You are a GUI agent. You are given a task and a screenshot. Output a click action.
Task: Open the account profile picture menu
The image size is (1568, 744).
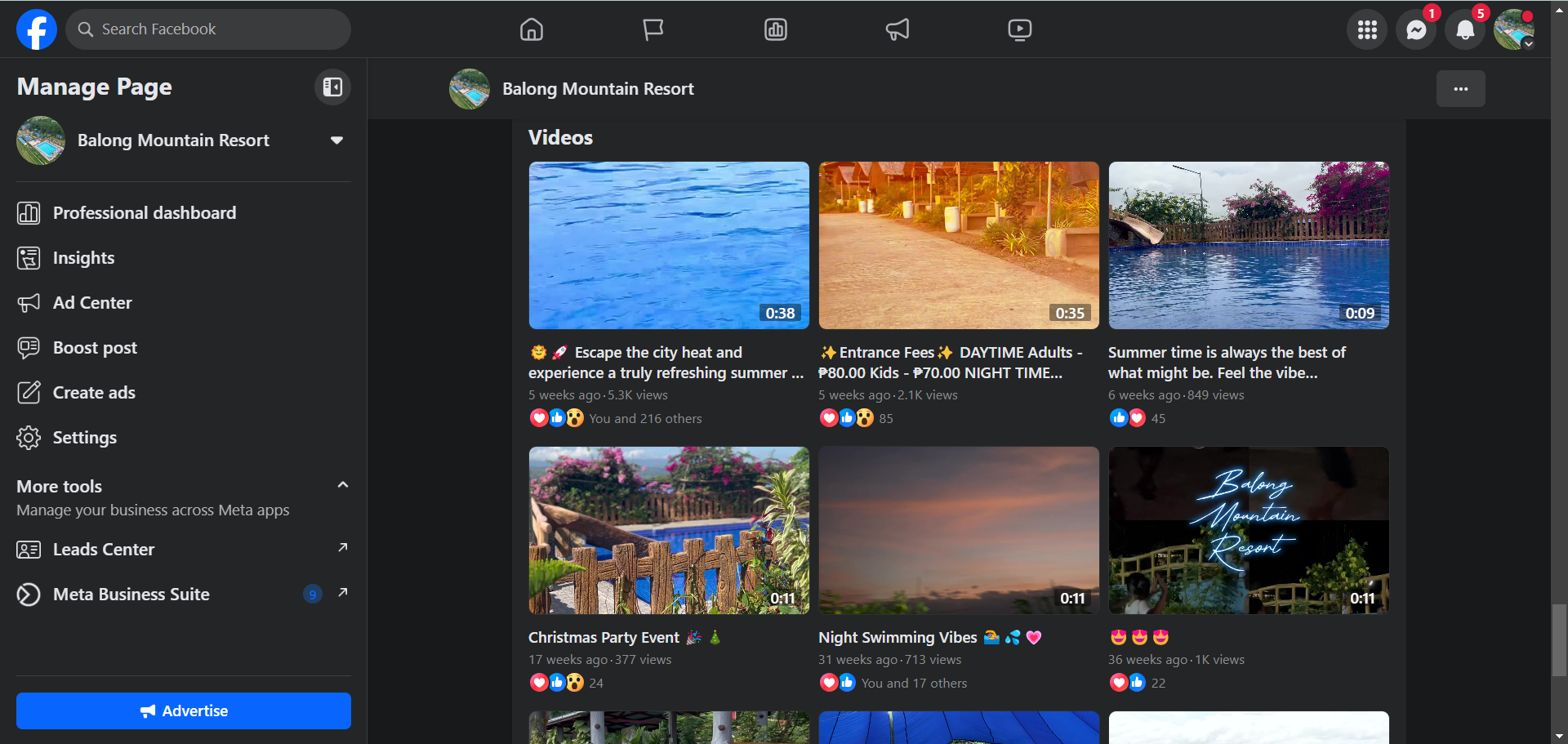tap(1514, 29)
